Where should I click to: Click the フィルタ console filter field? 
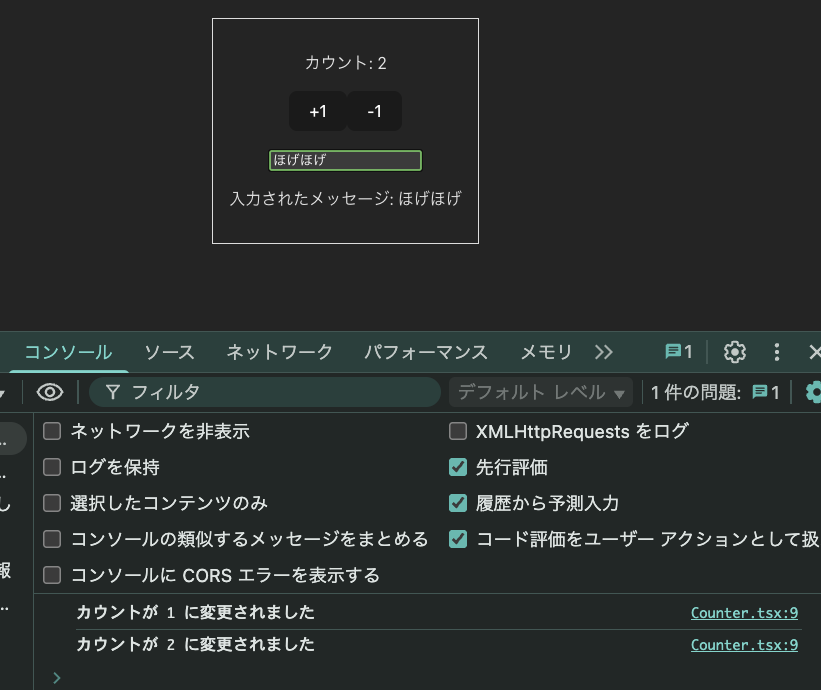270,392
